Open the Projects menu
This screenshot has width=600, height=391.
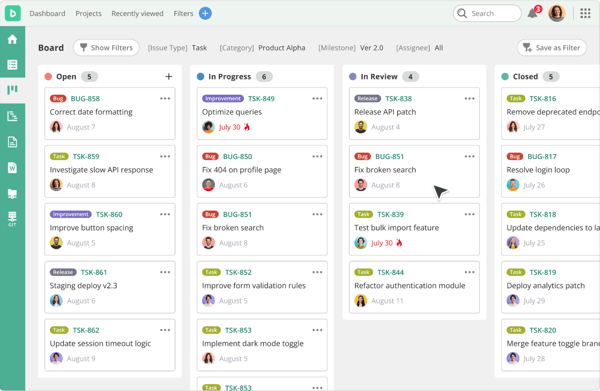coord(88,13)
